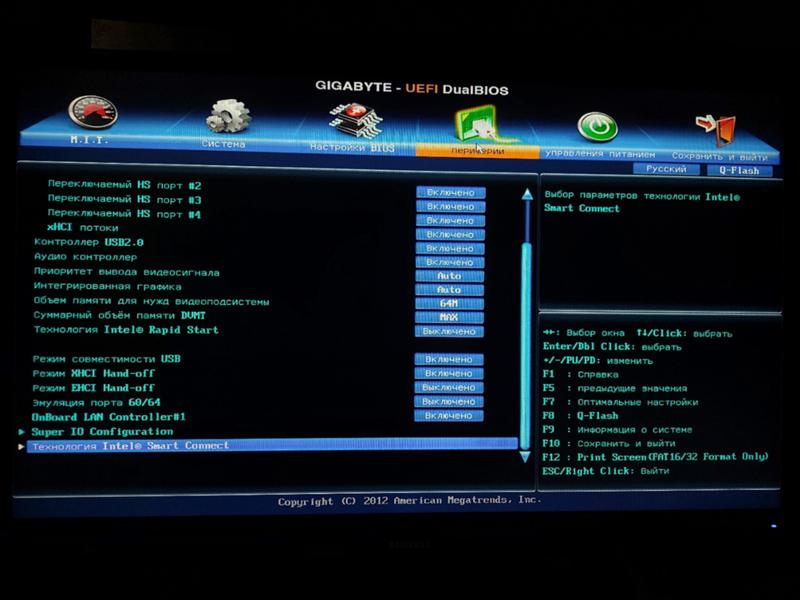This screenshot has height=600, width=800.
Task: Enable the Эмуляция порта 60/64 value
Action: pos(448,402)
